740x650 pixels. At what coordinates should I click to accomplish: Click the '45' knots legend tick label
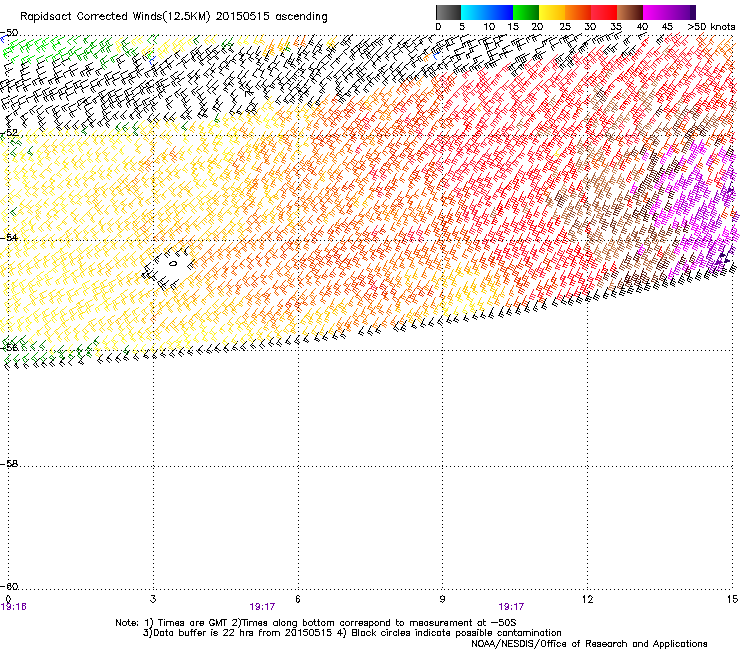pyautogui.click(x=667, y=27)
